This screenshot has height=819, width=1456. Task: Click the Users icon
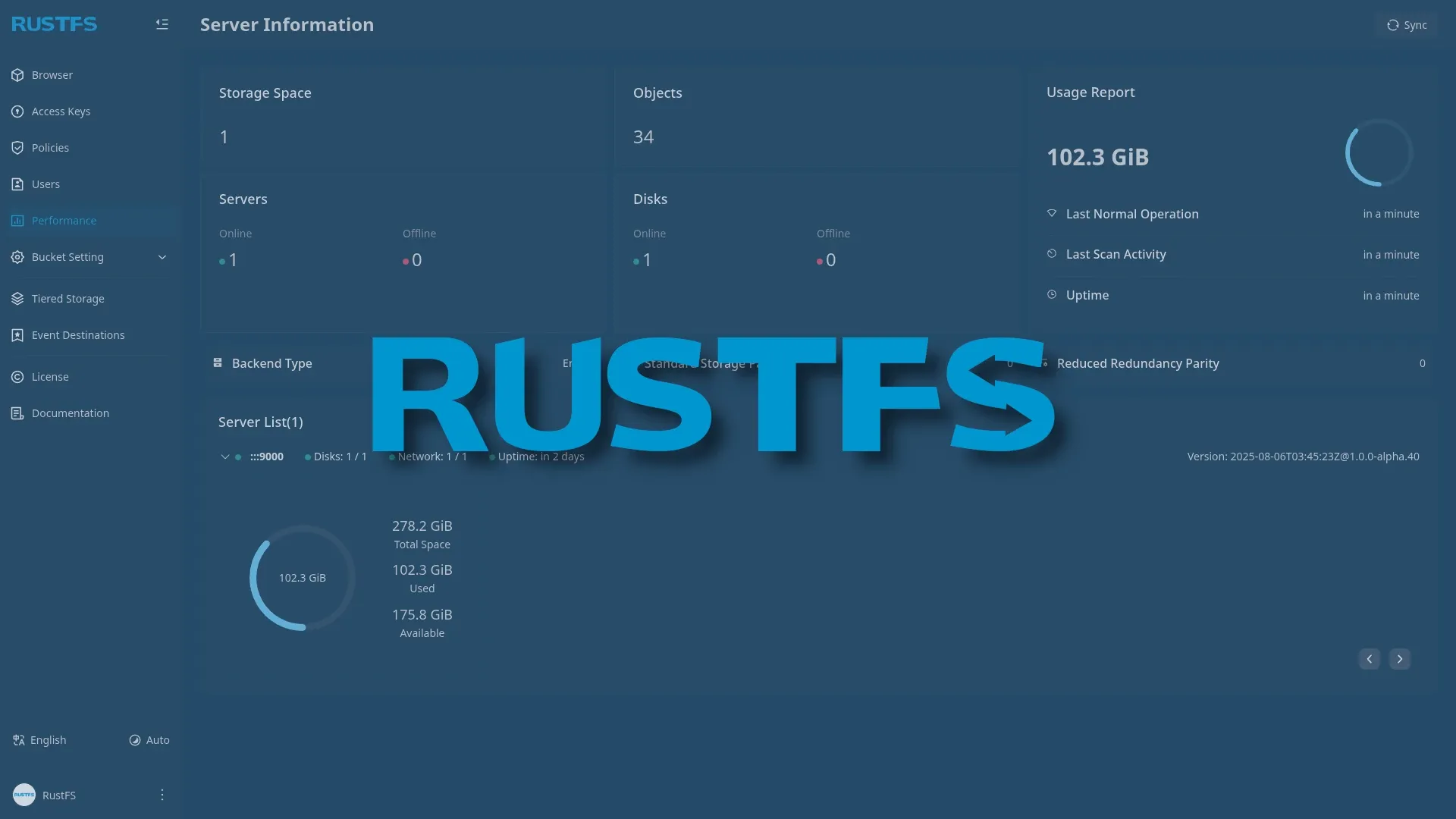(17, 184)
